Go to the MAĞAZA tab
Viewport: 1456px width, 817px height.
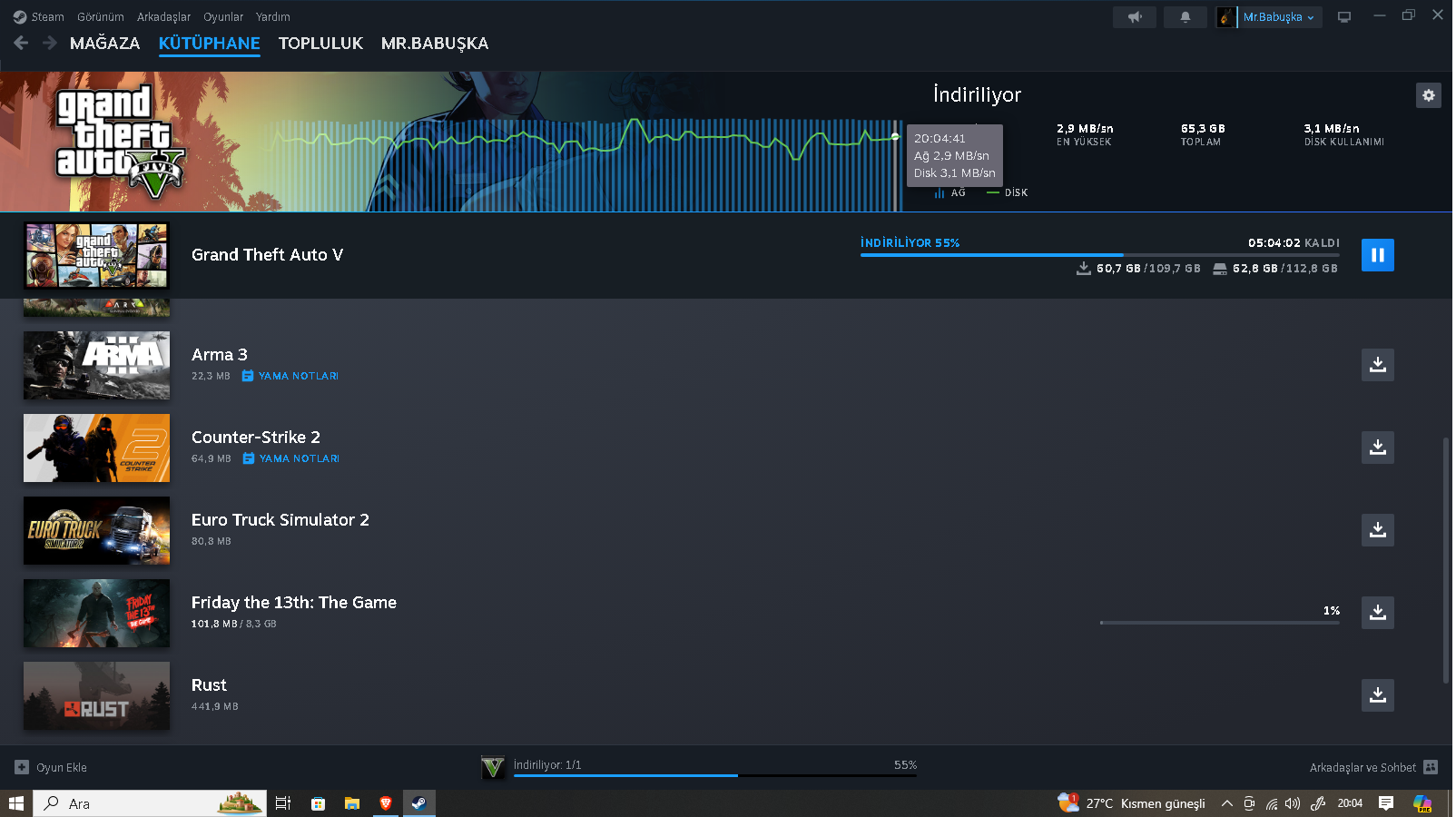point(105,43)
